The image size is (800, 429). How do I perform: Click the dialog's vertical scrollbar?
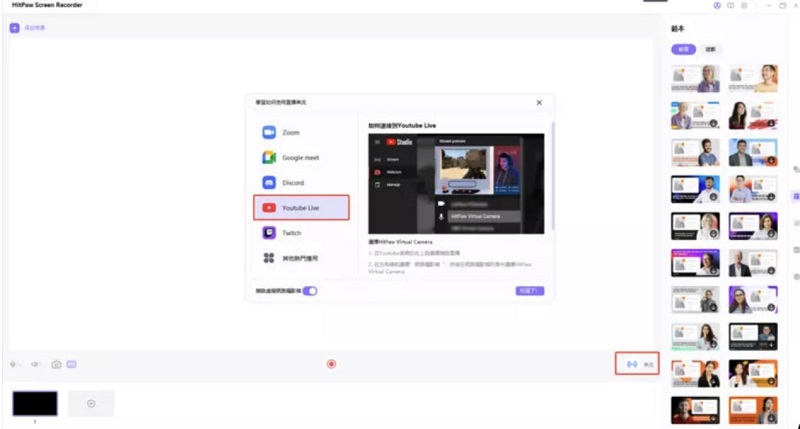553,176
